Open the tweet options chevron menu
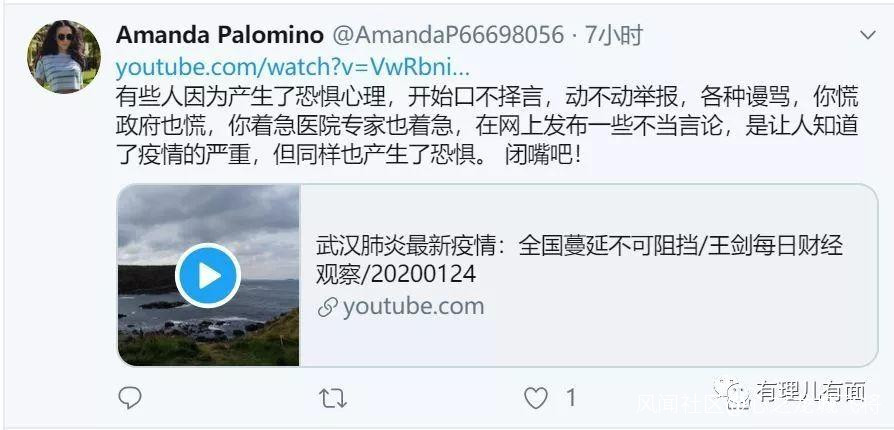This screenshot has width=894, height=430. click(867, 35)
